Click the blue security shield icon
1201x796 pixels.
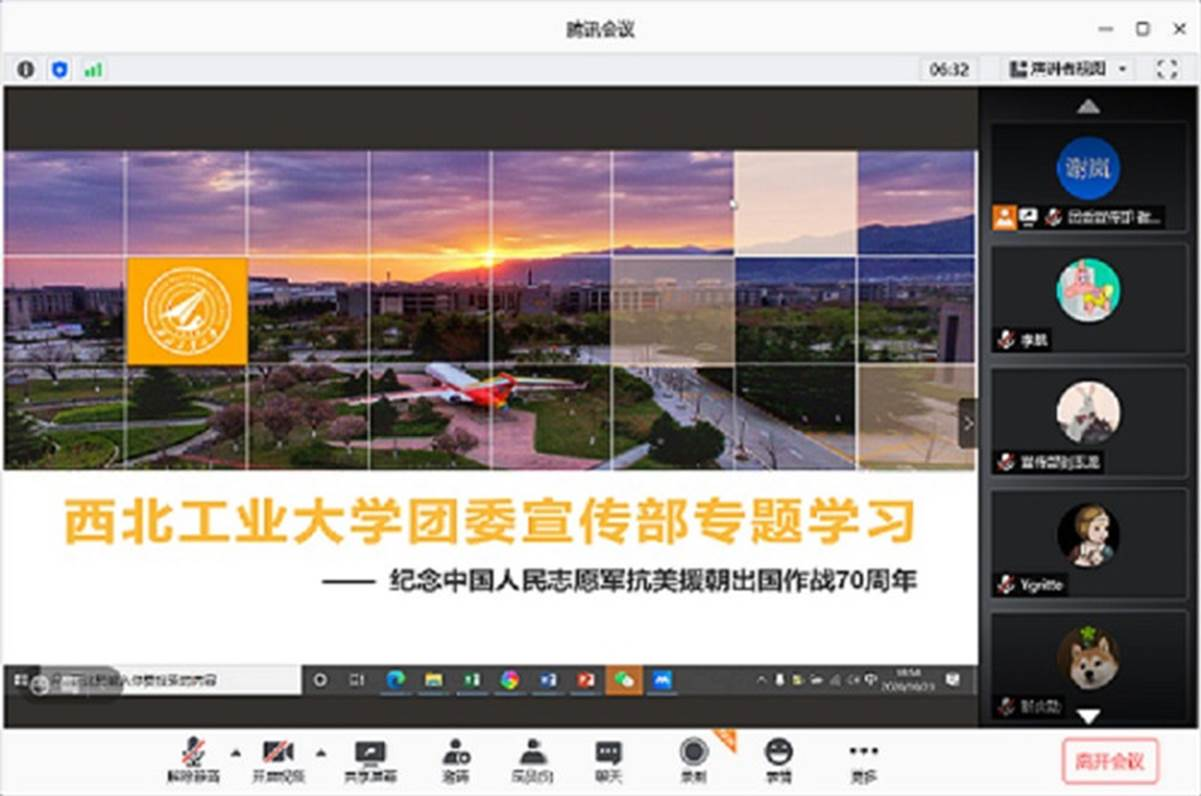59,69
